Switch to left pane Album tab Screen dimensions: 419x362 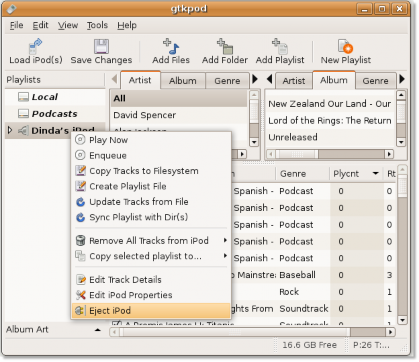(x=183, y=81)
